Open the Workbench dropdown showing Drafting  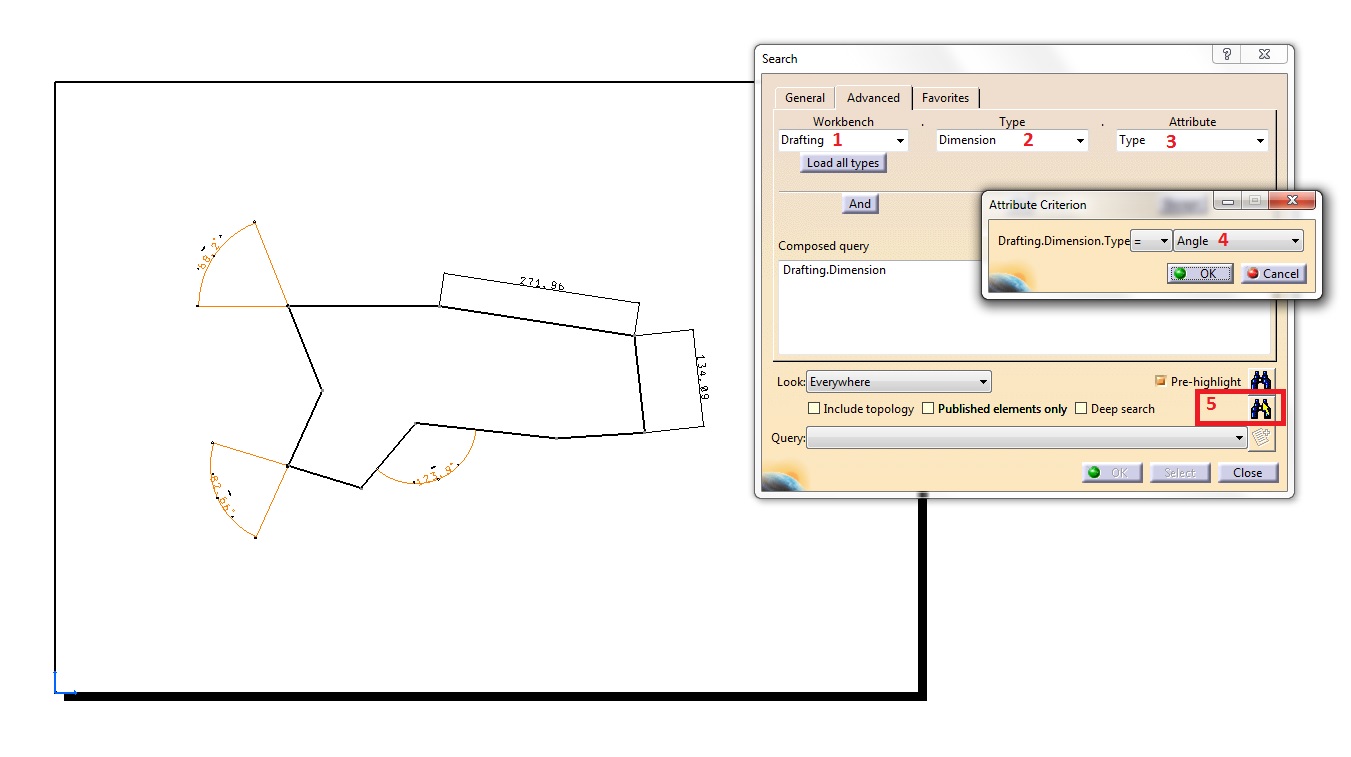[897, 140]
